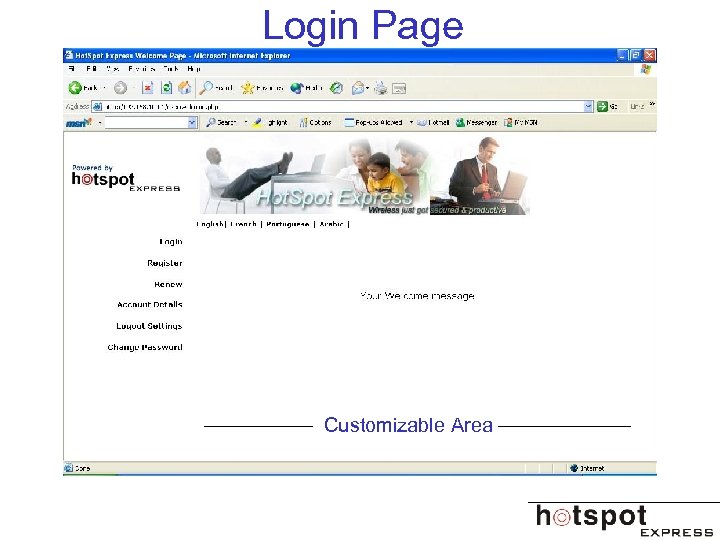Expand the MSN search box dropdown
Image resolution: width=720 pixels, height=540 pixels.
pyautogui.click(x=192, y=123)
